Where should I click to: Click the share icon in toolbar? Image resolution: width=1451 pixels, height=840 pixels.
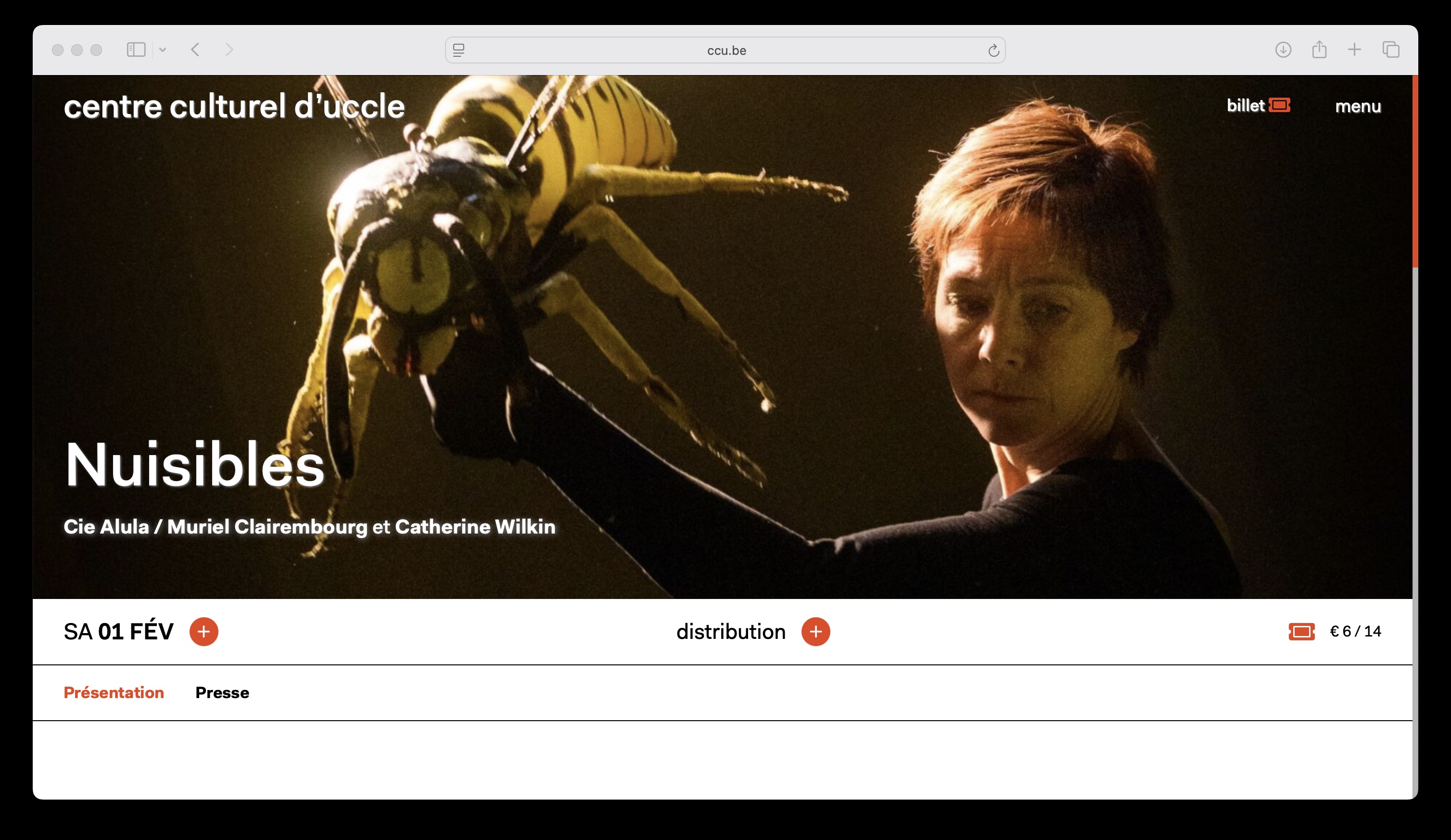point(1319,50)
